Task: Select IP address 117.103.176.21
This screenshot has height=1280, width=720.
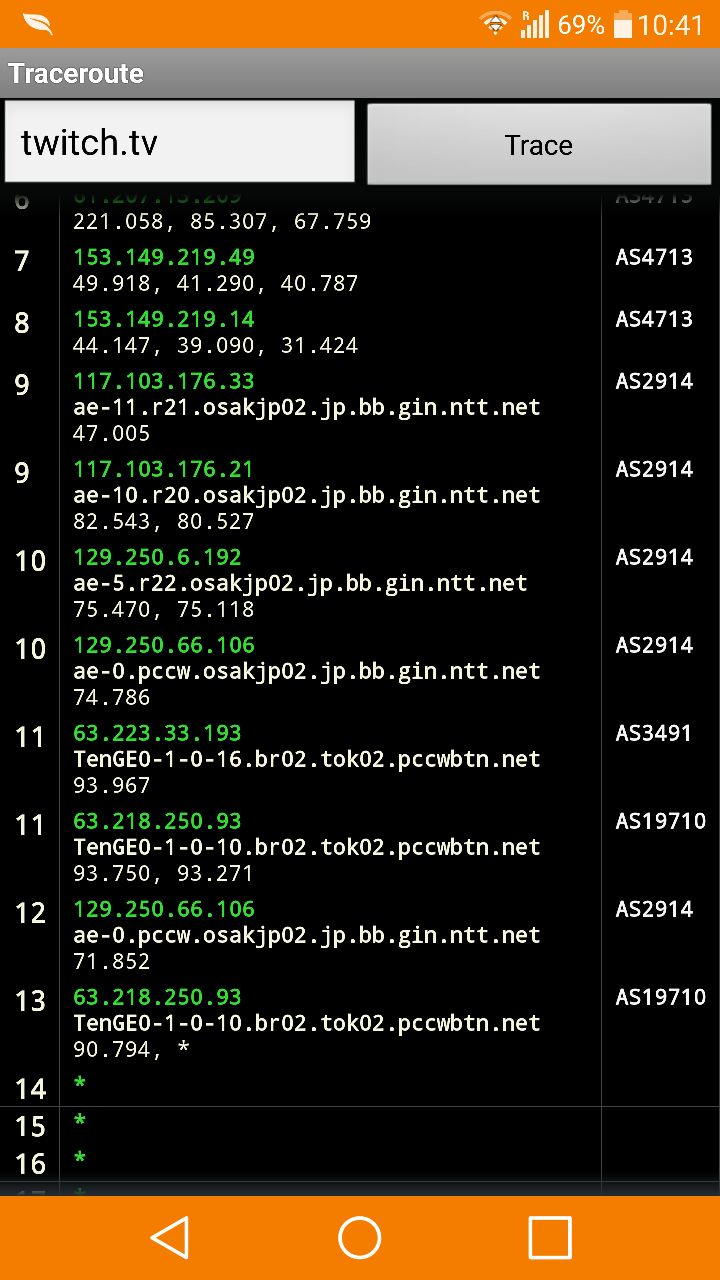Action: click(x=164, y=469)
